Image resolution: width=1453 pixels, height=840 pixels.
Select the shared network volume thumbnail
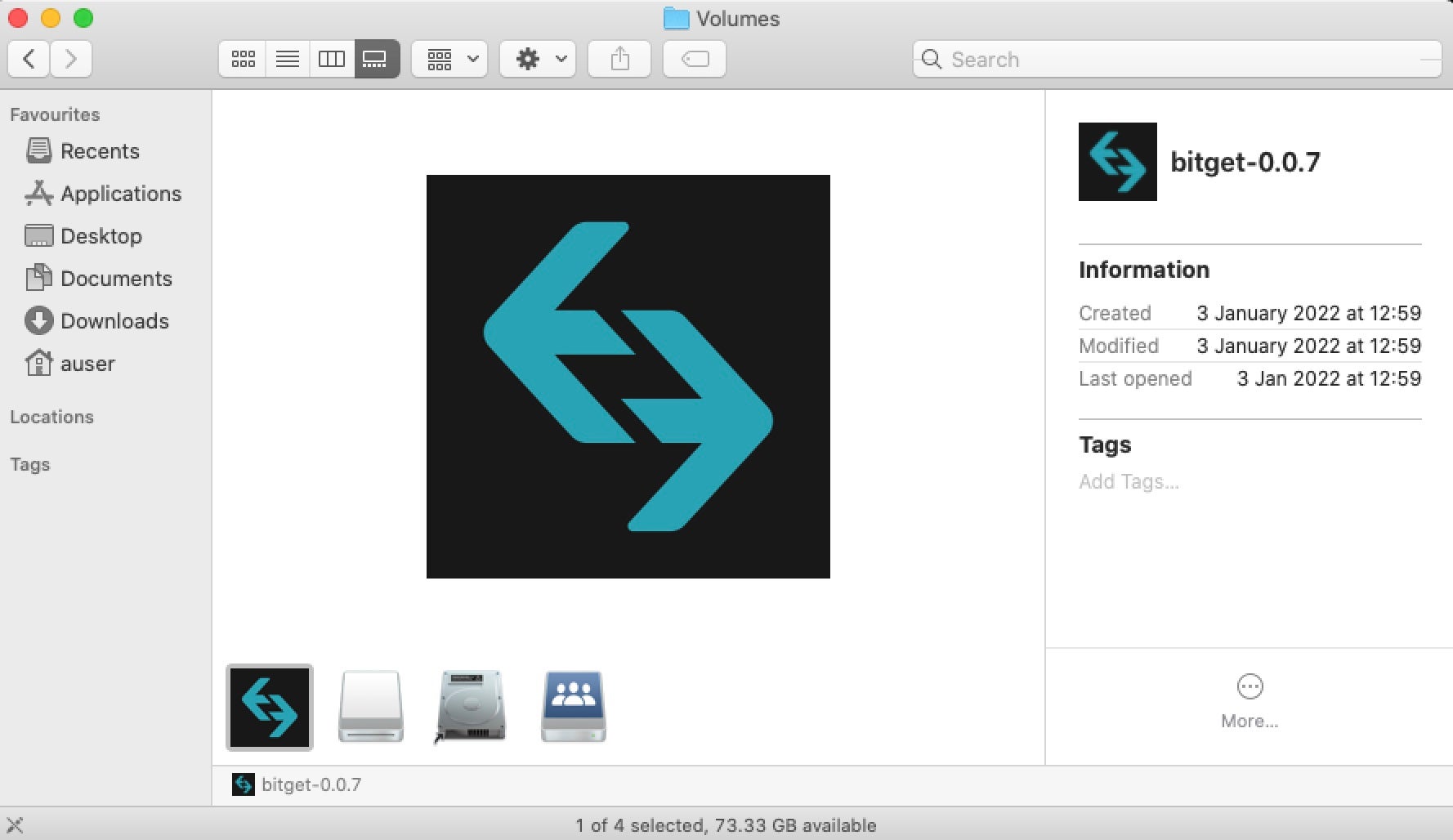pos(573,707)
